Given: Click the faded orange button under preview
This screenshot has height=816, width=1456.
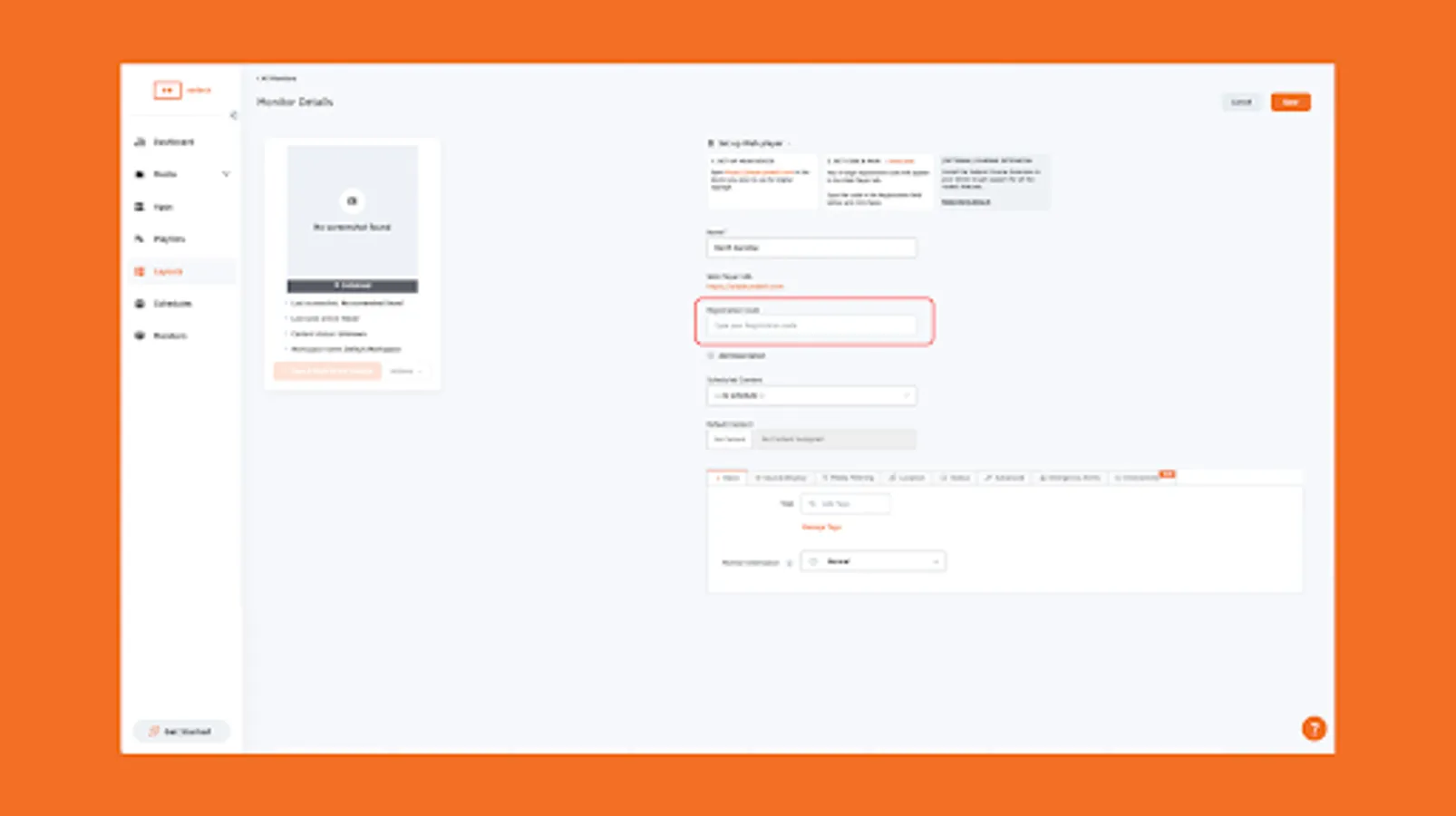Looking at the screenshot, I should [x=328, y=371].
